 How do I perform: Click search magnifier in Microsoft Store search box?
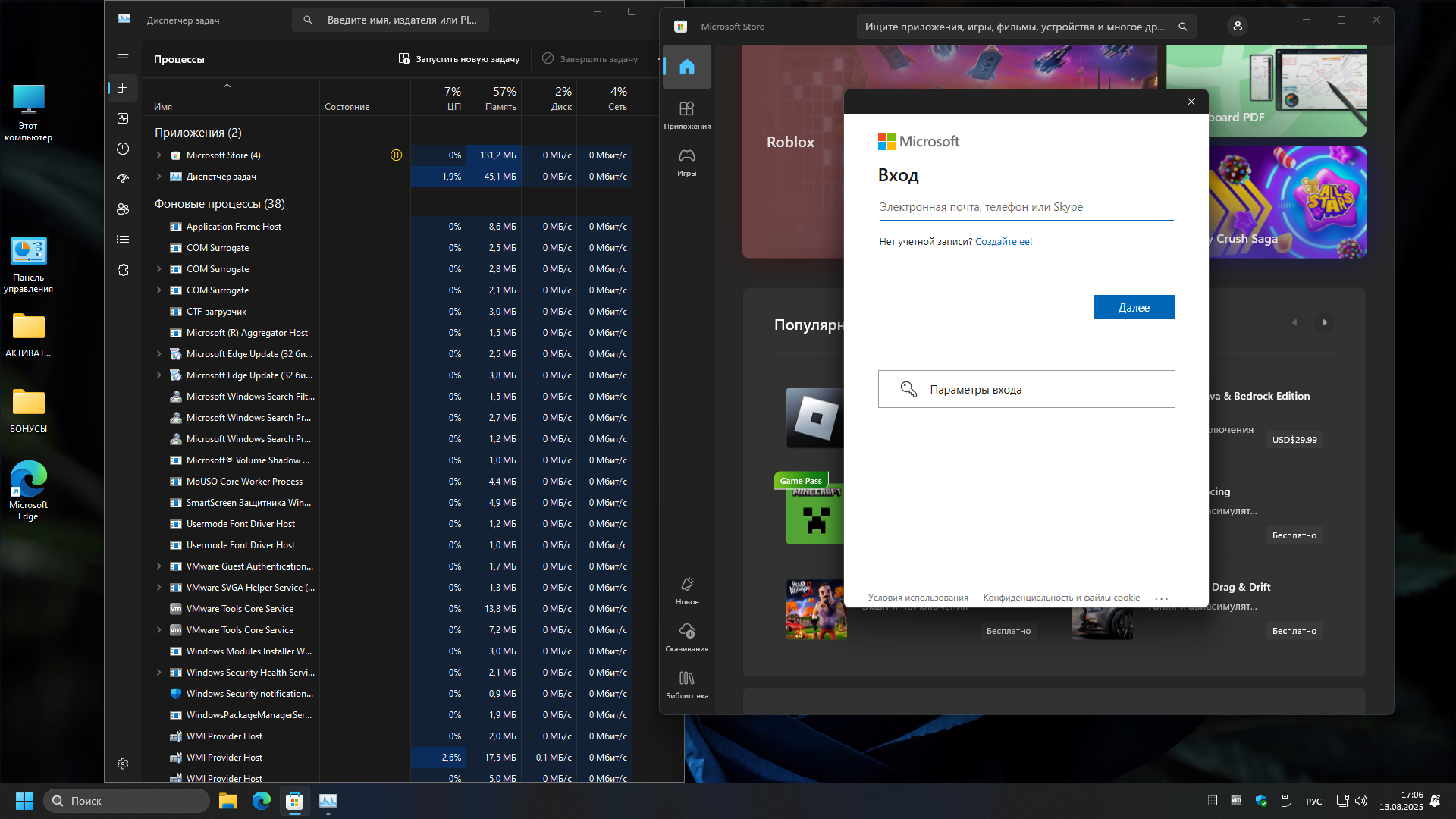coord(1182,27)
